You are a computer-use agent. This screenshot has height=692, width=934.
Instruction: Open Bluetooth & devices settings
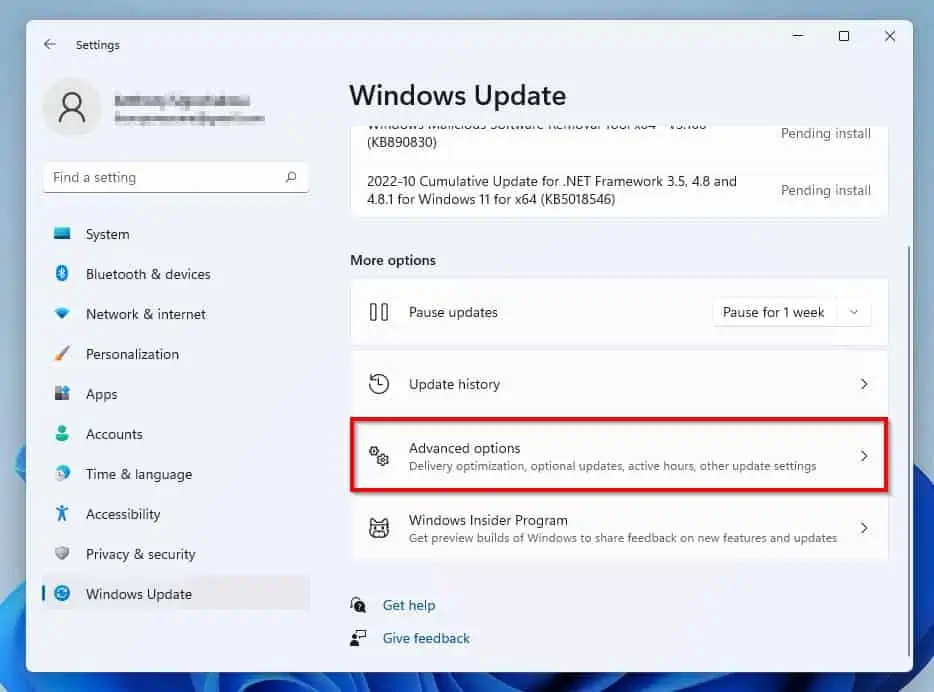point(176,274)
